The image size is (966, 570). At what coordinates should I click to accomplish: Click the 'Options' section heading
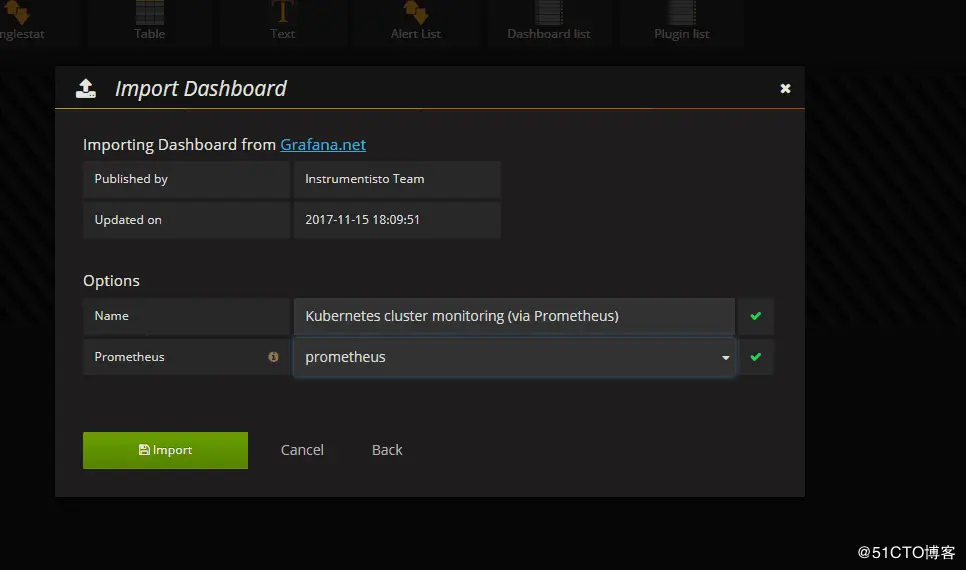pyautogui.click(x=112, y=281)
